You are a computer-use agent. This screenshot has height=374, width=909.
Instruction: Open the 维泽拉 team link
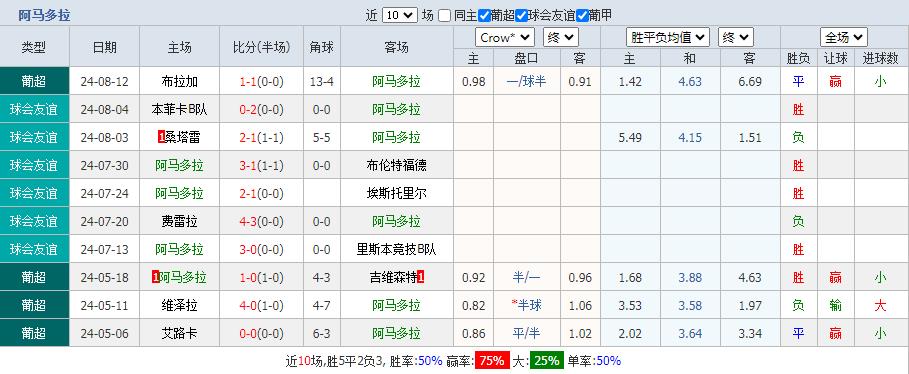tap(180, 305)
